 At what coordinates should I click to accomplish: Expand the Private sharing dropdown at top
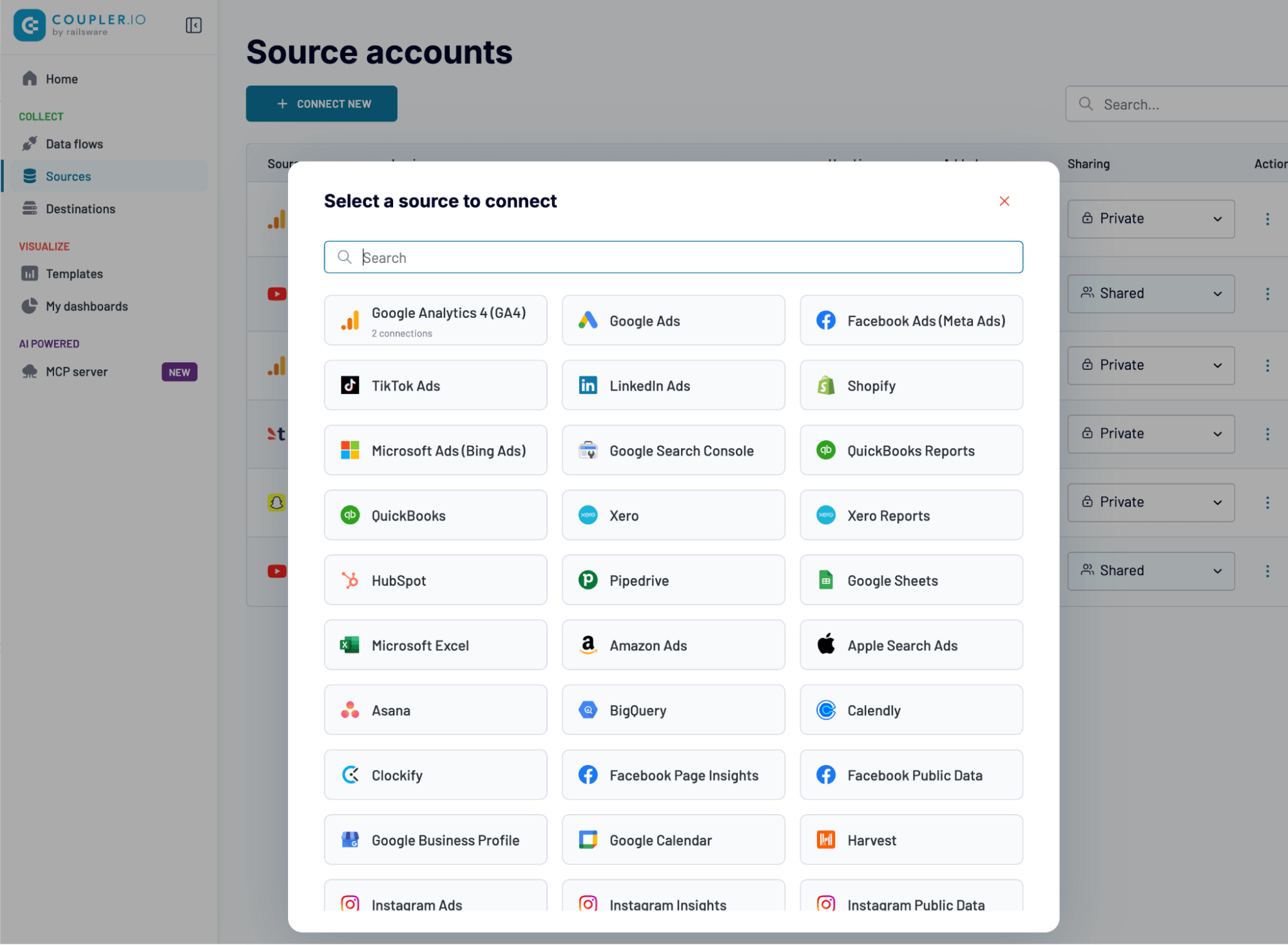(x=1150, y=219)
